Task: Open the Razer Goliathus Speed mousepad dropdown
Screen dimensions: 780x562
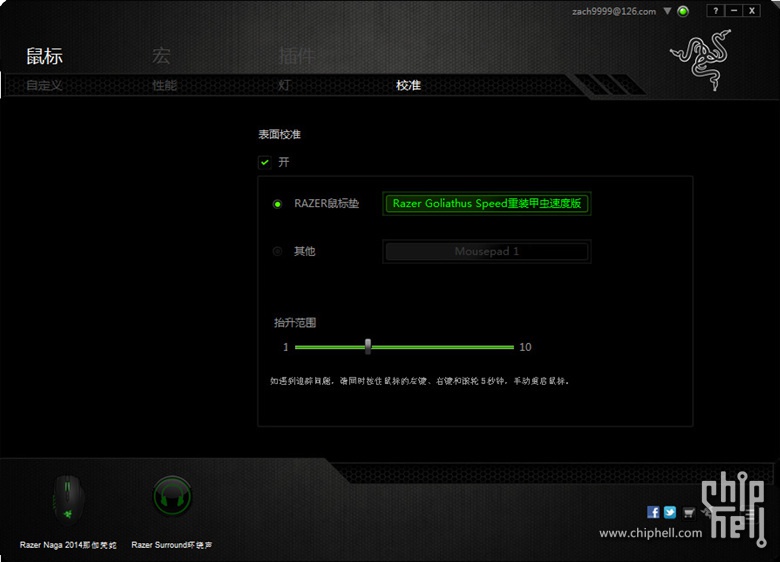Action: (x=487, y=203)
